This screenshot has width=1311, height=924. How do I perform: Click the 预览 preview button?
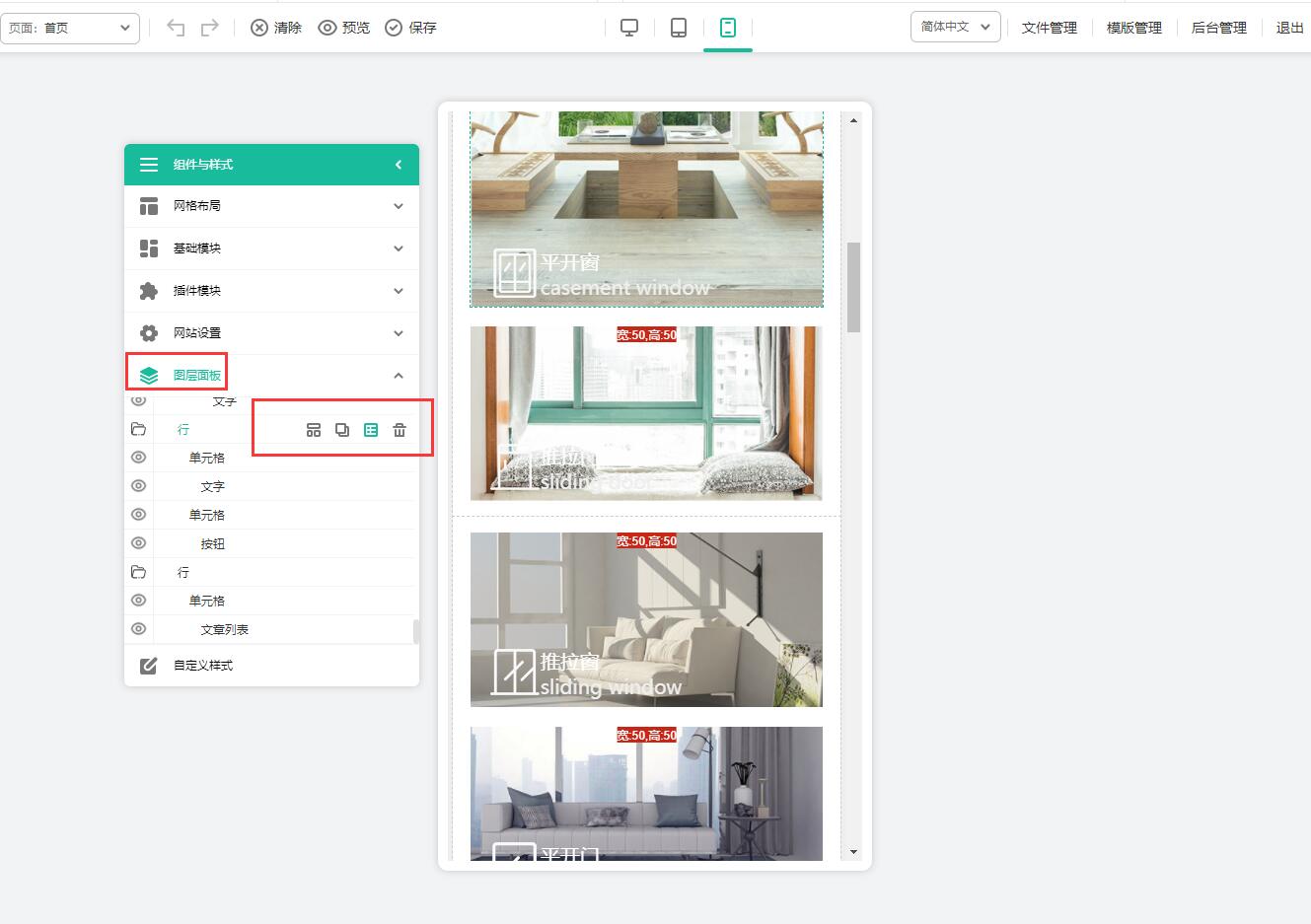(x=344, y=28)
